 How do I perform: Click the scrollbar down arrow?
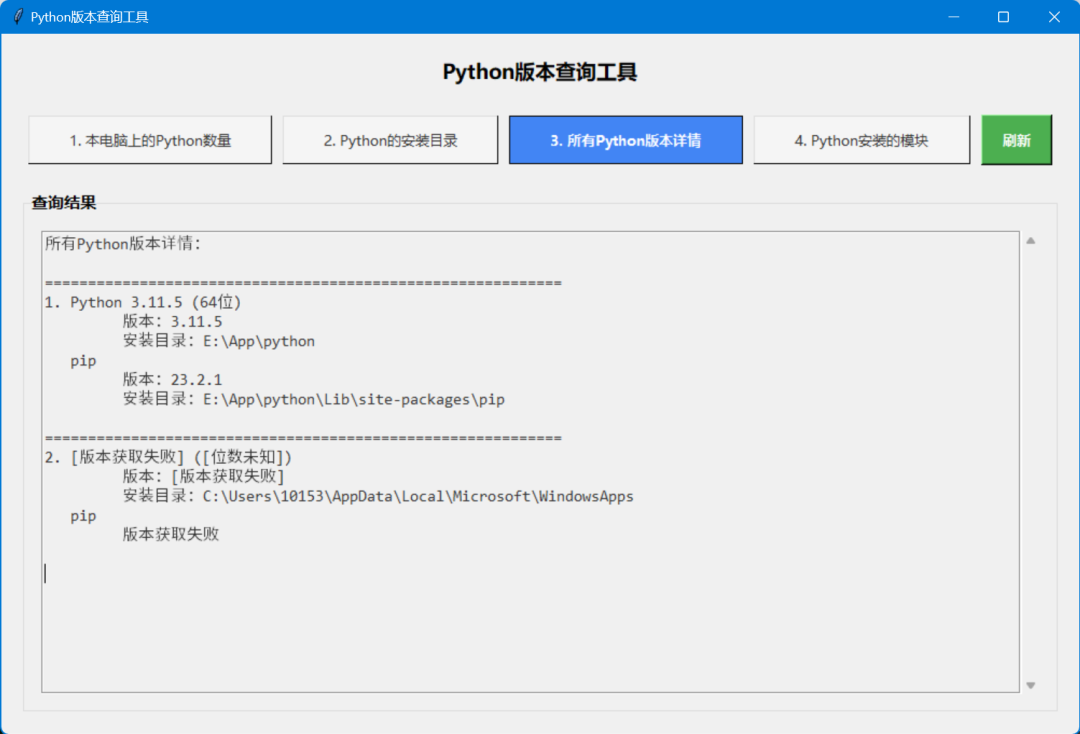pos(1030,684)
